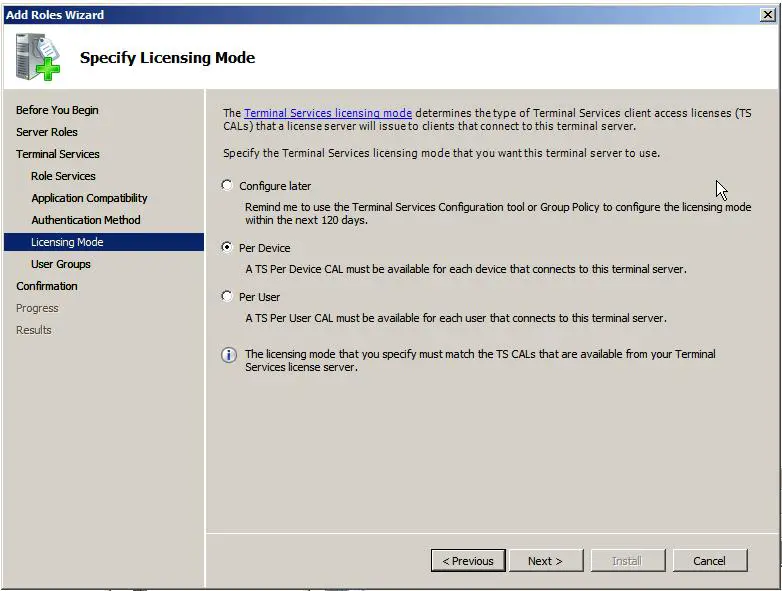The height and width of the screenshot is (591, 782).
Task: Open the Server Roles step
Action: pyautogui.click(x=46, y=132)
